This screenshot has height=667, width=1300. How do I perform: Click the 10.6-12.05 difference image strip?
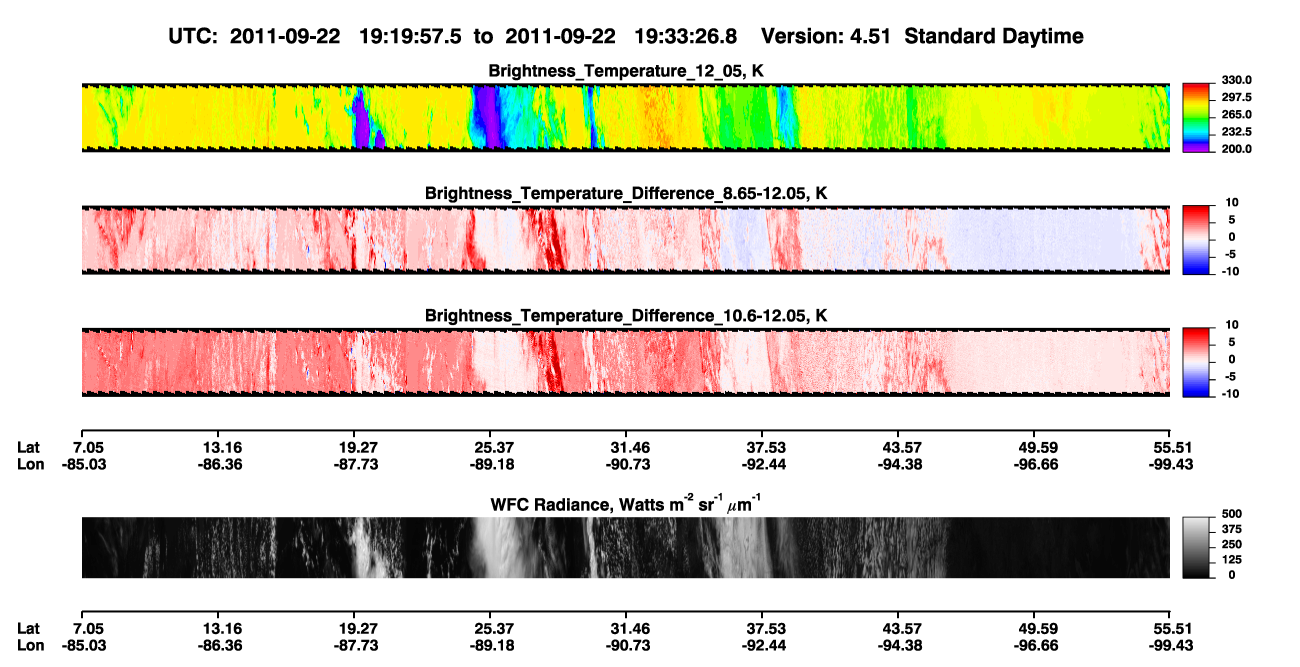tap(625, 362)
